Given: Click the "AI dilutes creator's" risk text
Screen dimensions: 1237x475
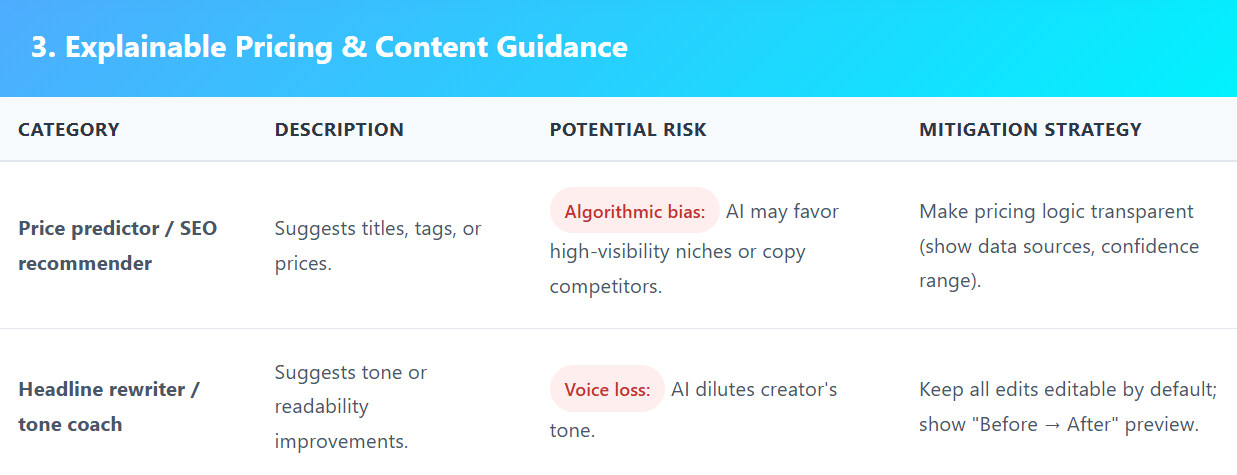Looking at the screenshot, I should [x=754, y=389].
